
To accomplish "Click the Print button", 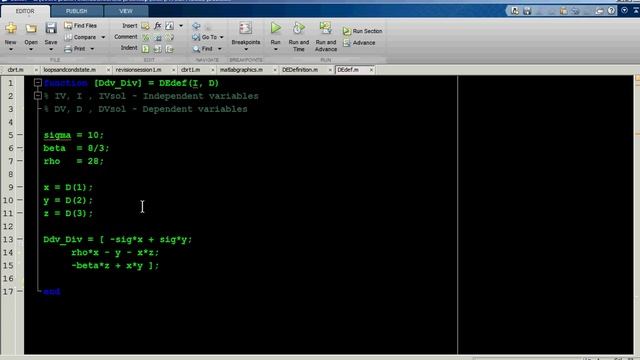I will pyautogui.click(x=75, y=49).
